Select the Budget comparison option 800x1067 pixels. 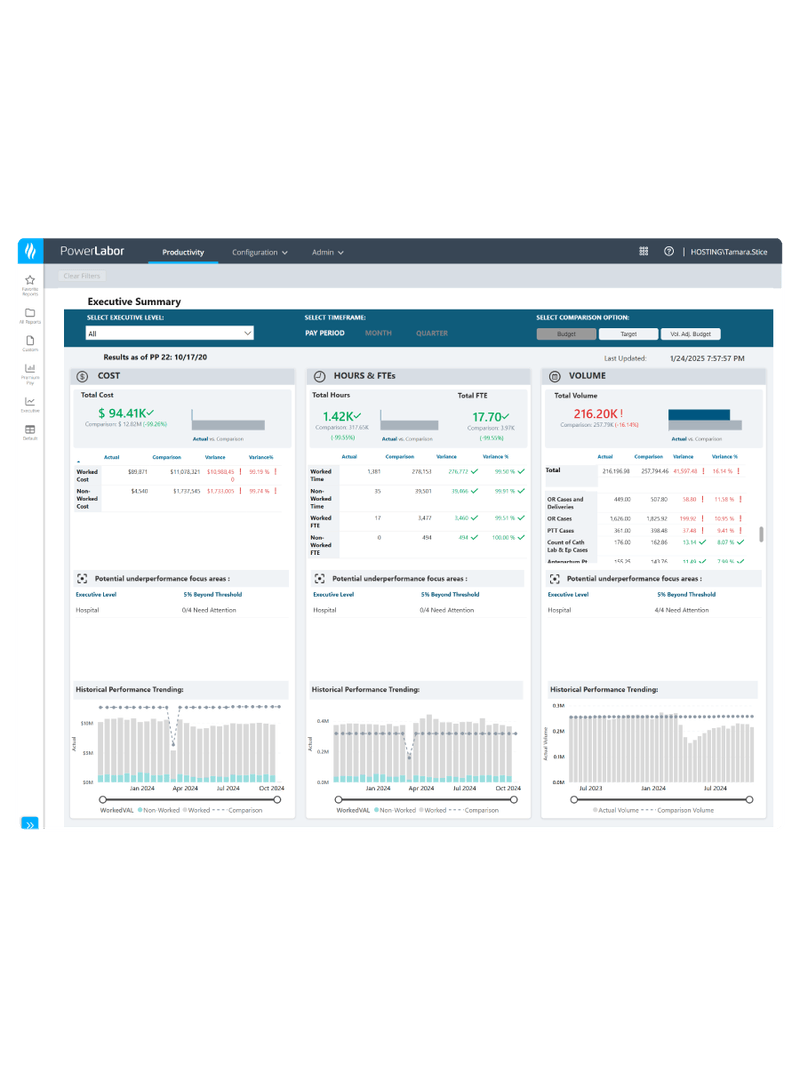tap(566, 334)
